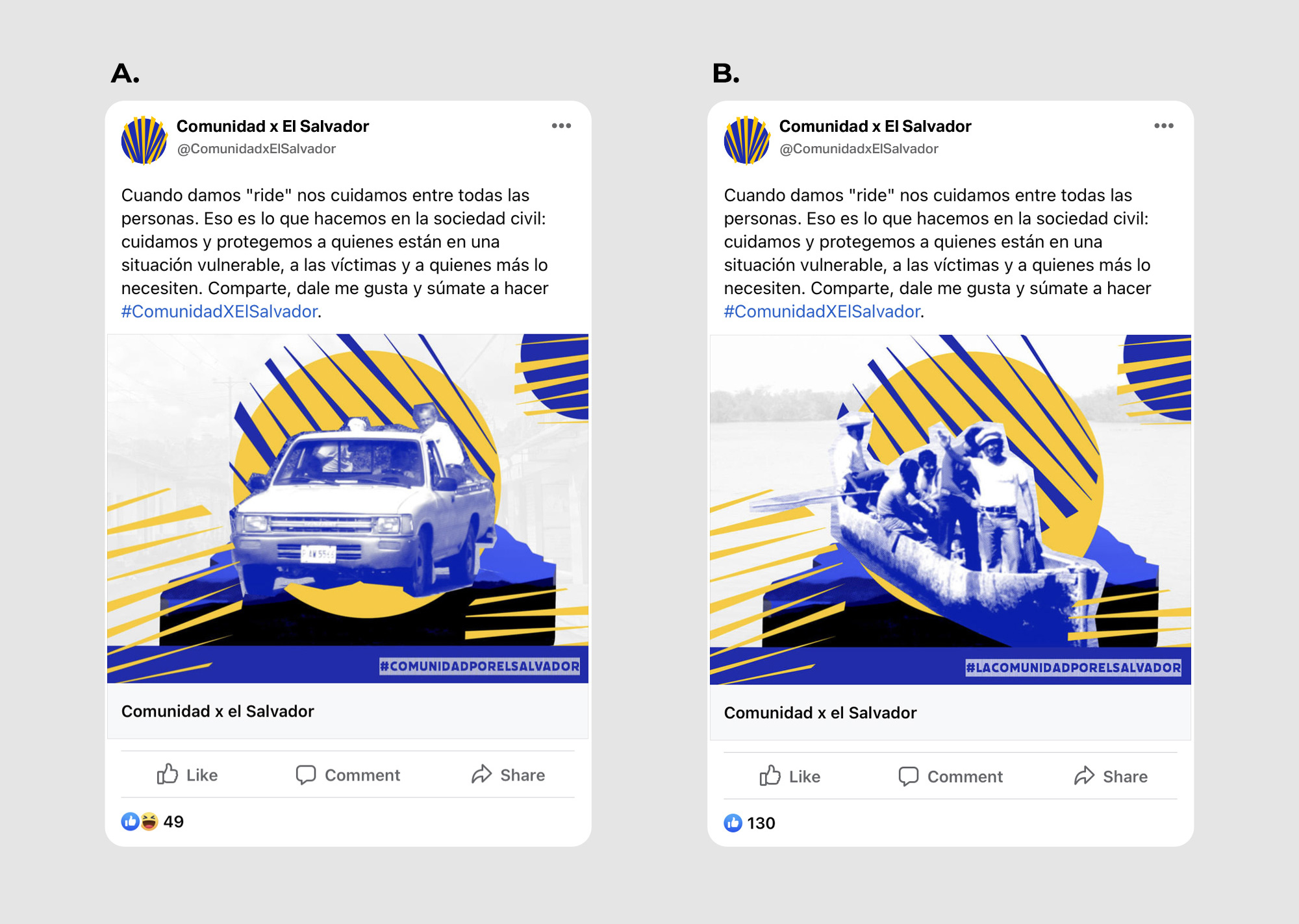Open the @ComunidadxElSalvador handle on post B
This screenshot has height=924, width=1299.
click(859, 149)
